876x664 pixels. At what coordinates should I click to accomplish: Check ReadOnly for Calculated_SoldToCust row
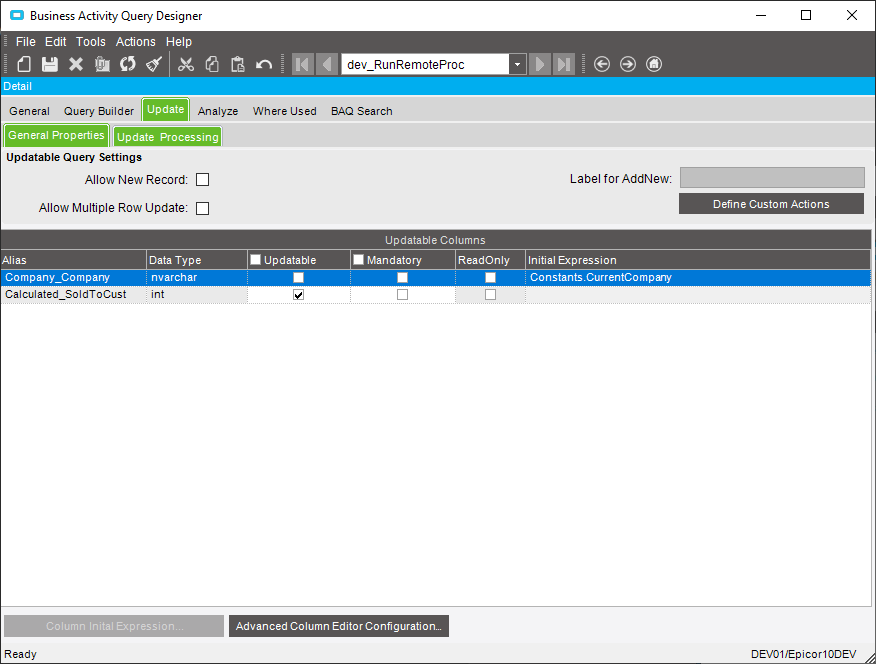[x=491, y=295]
